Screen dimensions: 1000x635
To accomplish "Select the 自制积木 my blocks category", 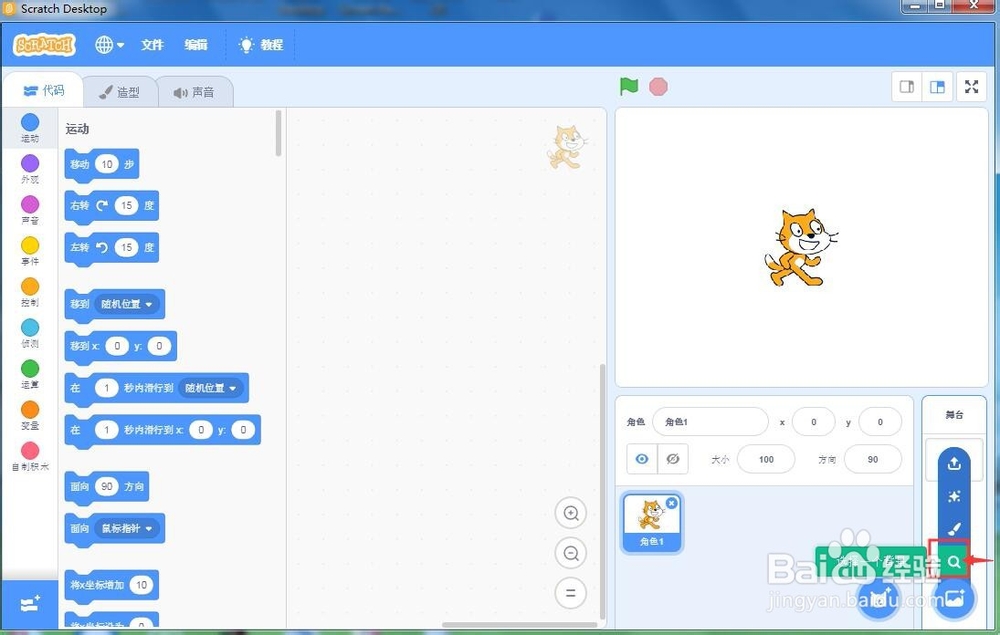I will coord(30,456).
